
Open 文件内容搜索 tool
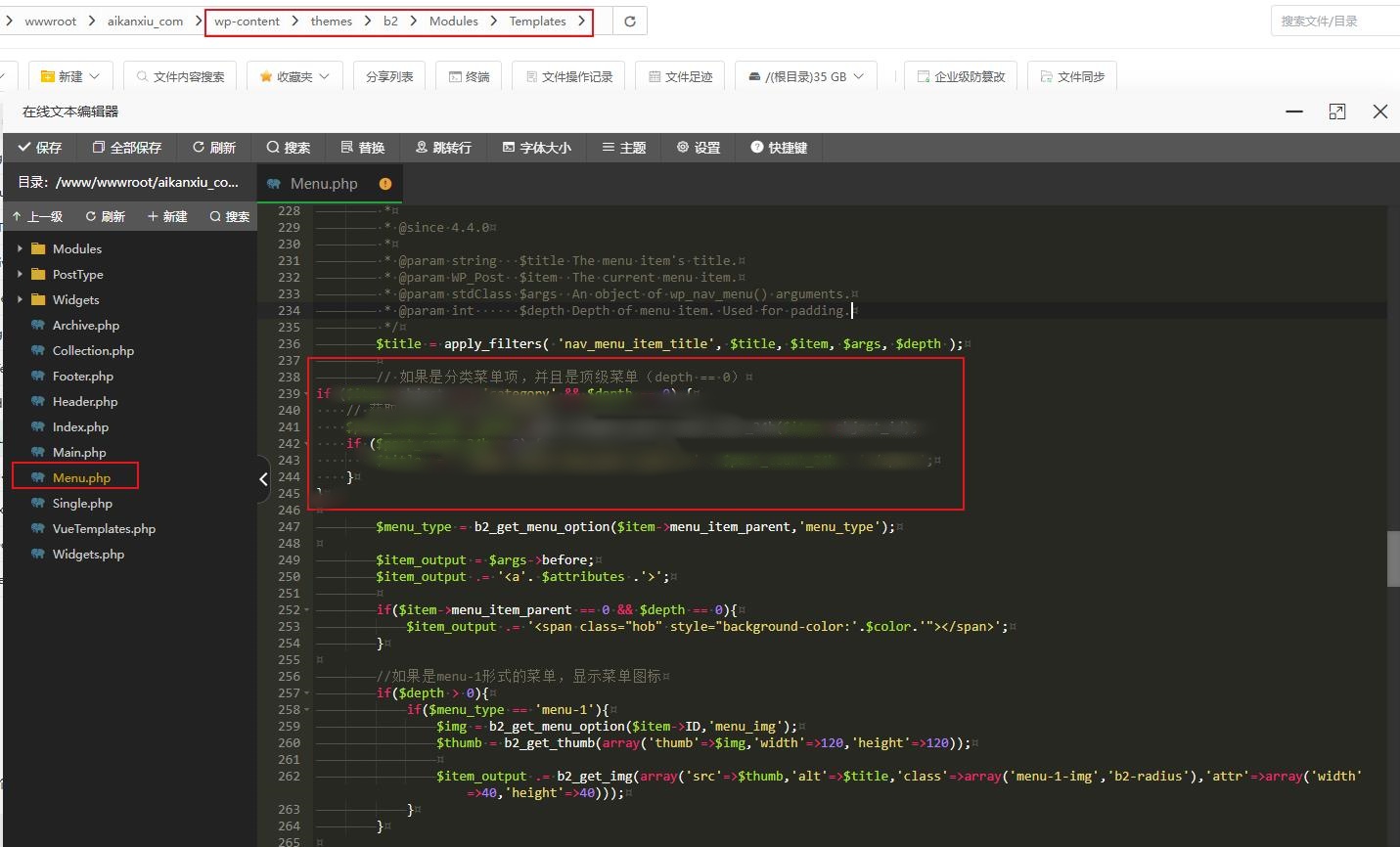(x=181, y=76)
